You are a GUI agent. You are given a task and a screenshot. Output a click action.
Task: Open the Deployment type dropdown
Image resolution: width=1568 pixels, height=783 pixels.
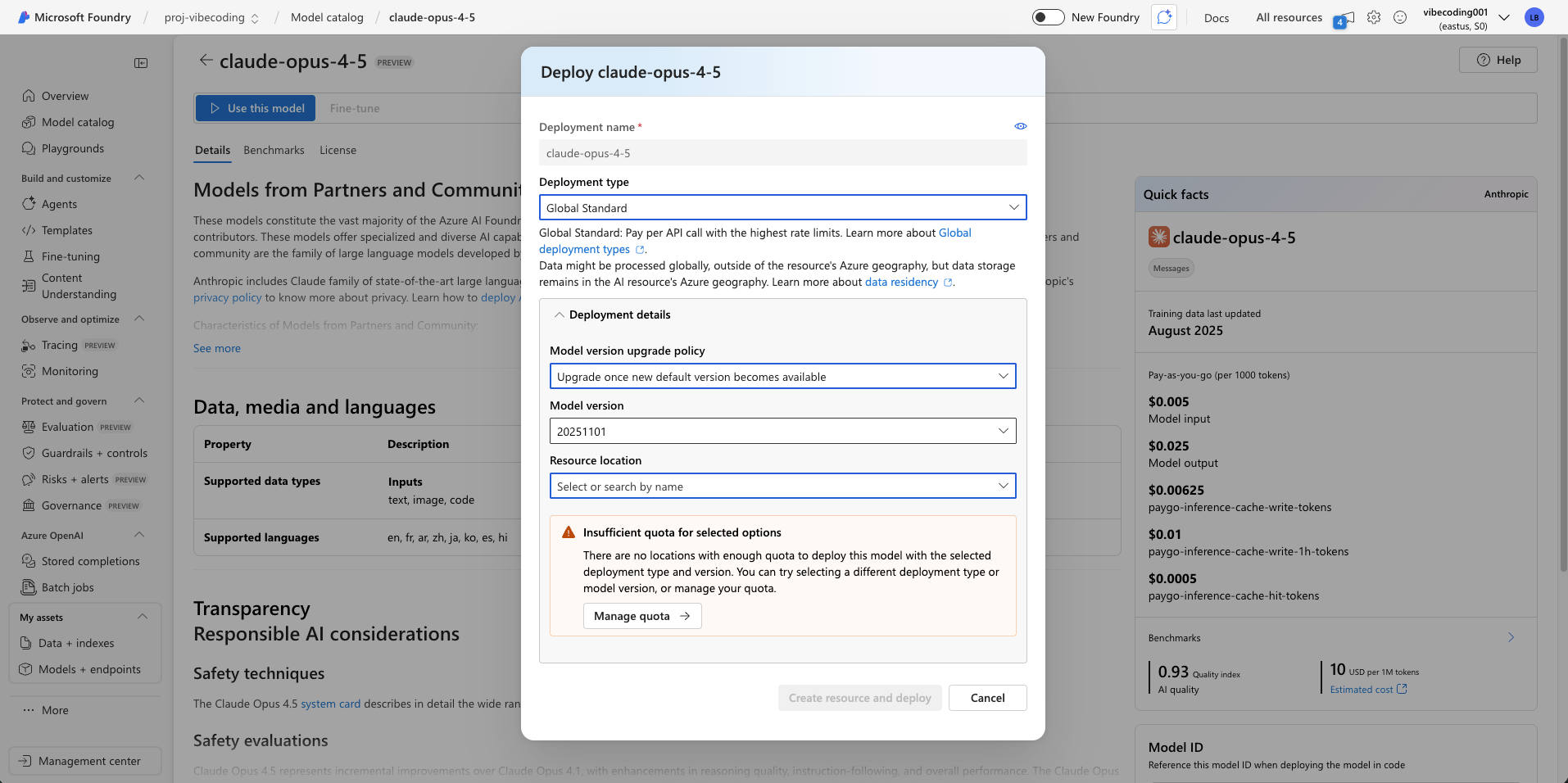(782, 208)
